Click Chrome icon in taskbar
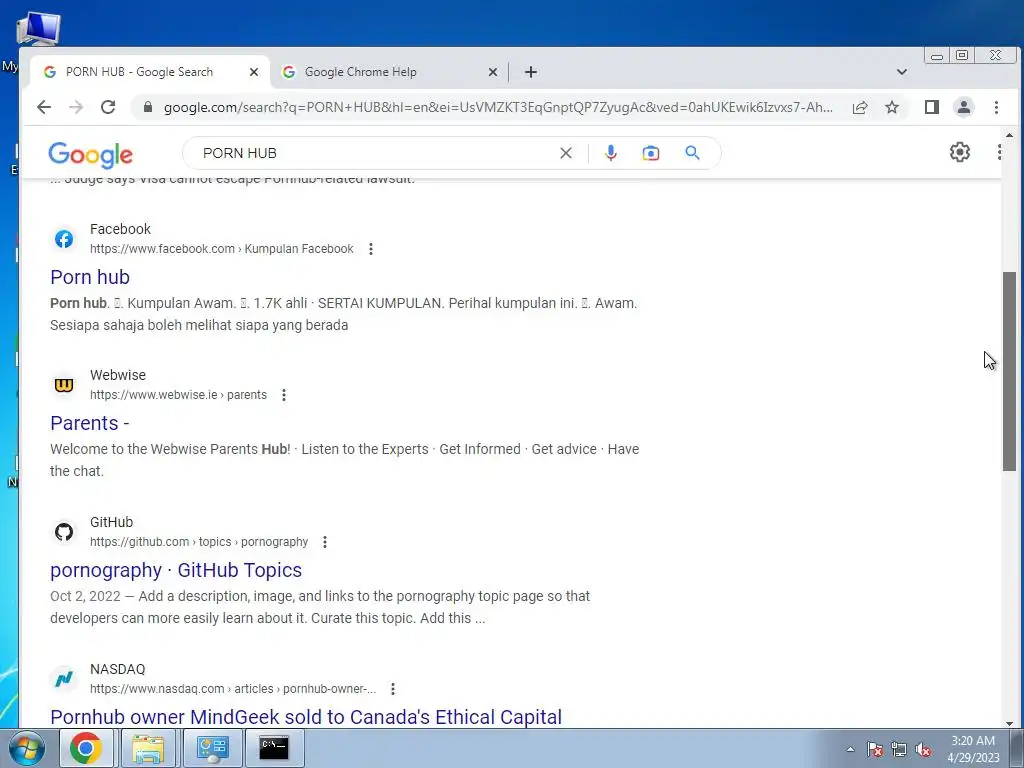The image size is (1024, 768). click(86, 748)
